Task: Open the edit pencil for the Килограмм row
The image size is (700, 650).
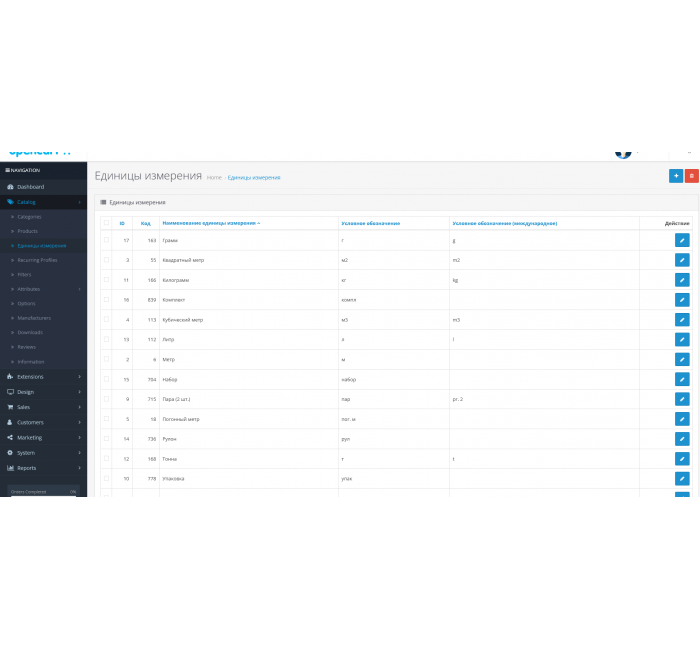Action: coord(682,280)
